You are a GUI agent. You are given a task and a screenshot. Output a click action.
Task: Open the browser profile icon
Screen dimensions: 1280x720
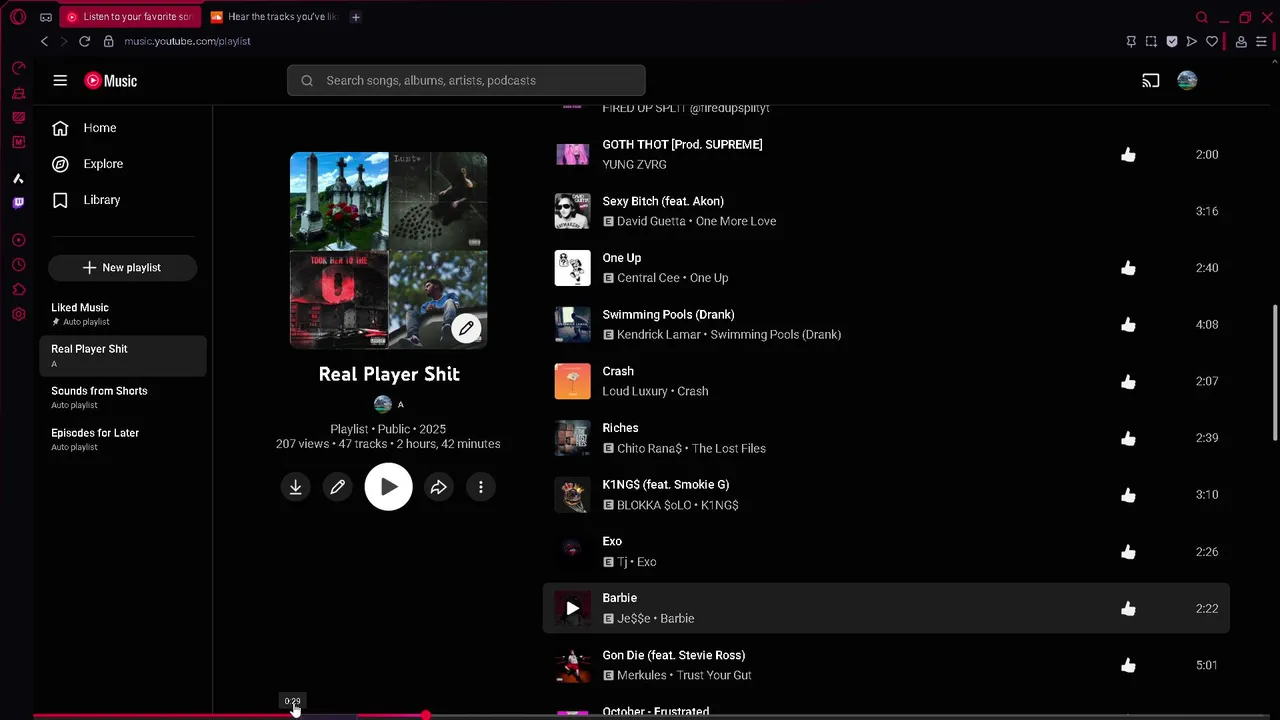point(1241,41)
